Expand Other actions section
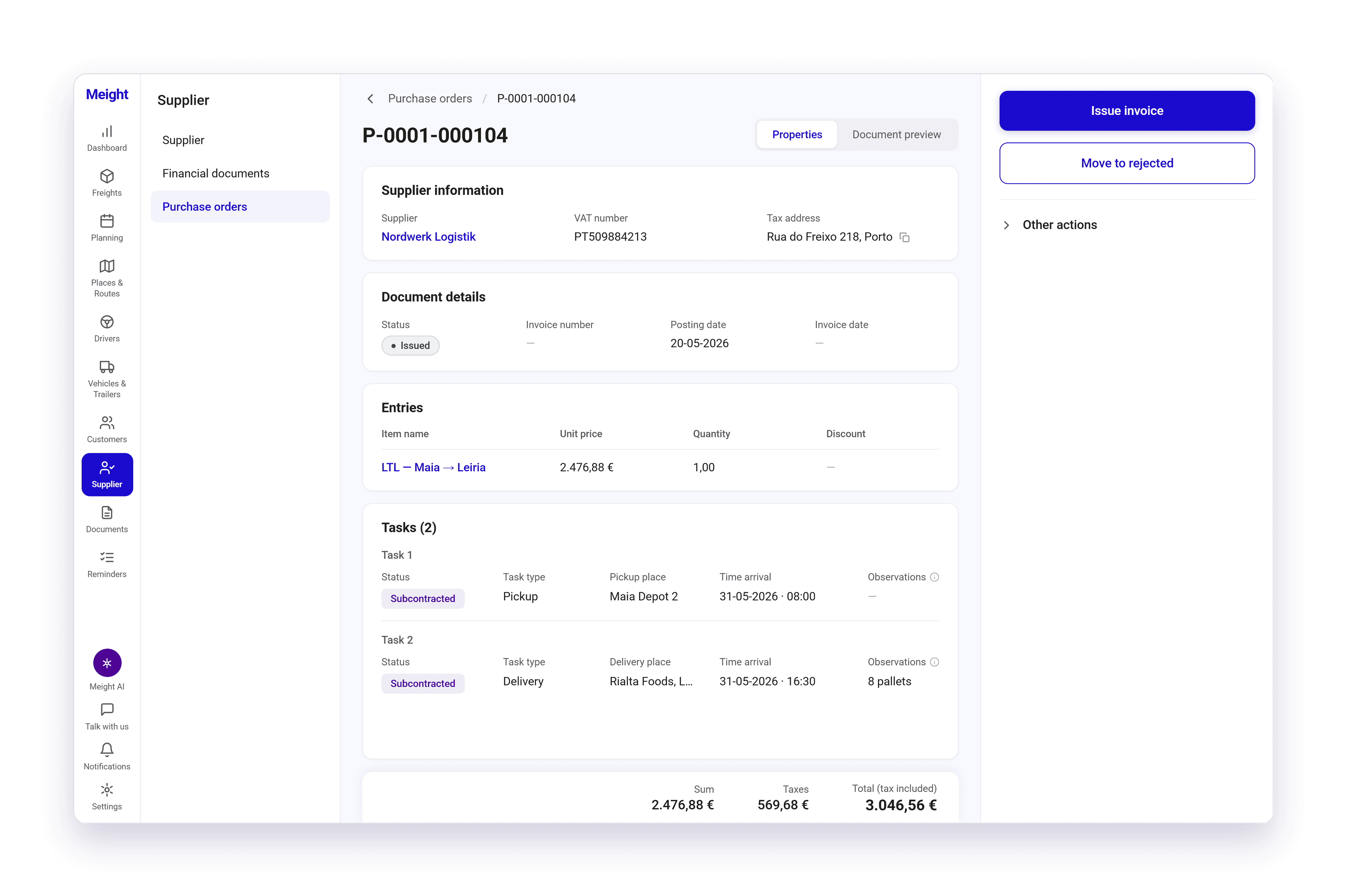Image resolution: width=1346 pixels, height=896 pixels. 1051,225
